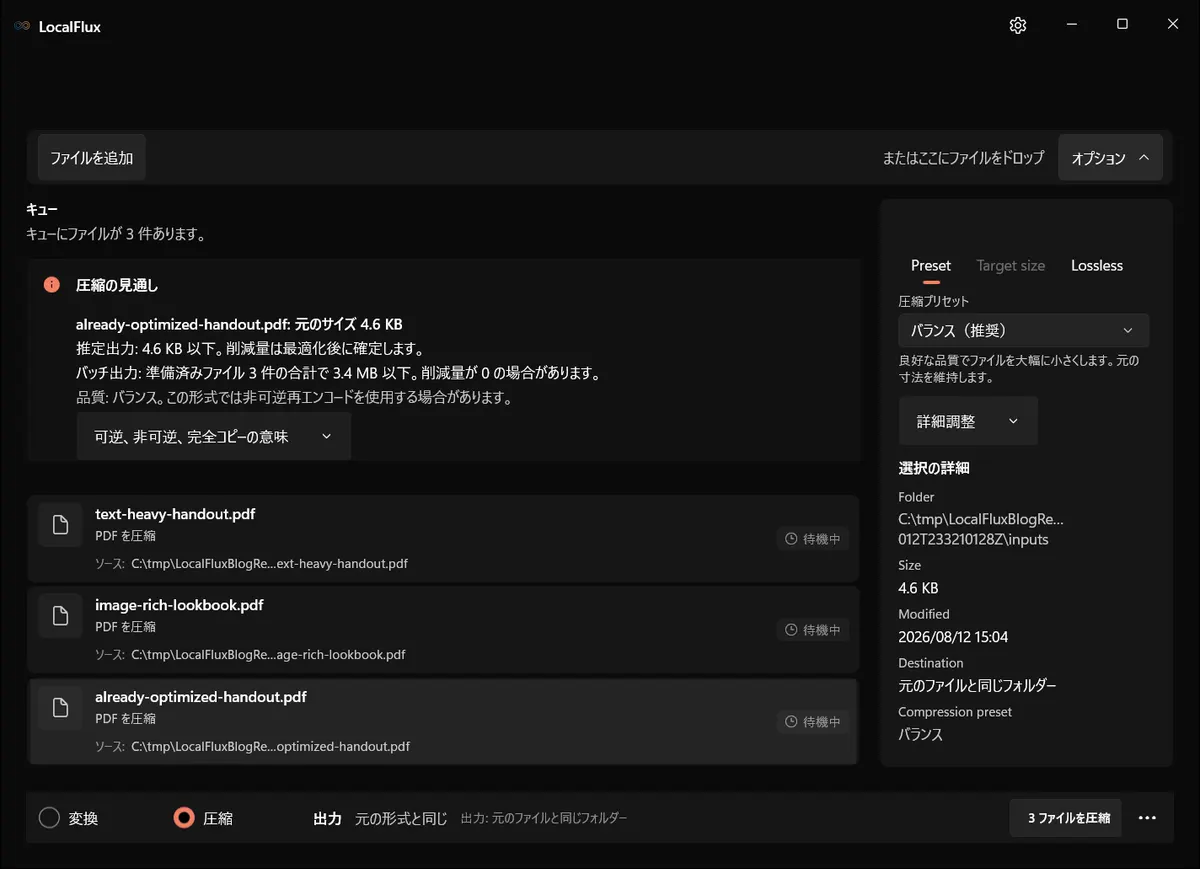Open the three-dot more options menu

[1147, 818]
